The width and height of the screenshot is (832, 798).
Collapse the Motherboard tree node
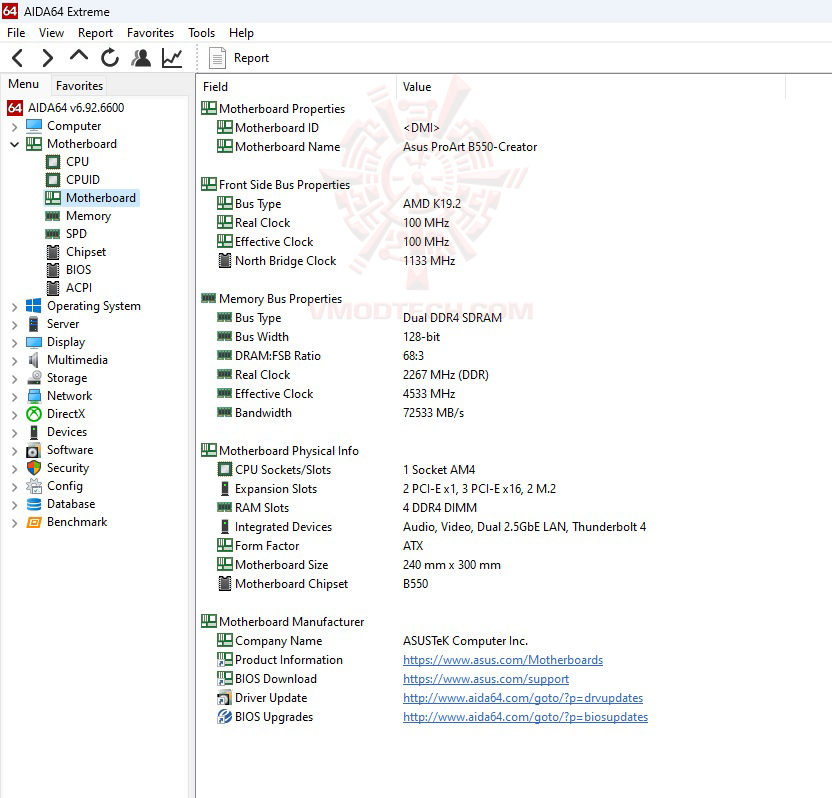tap(14, 144)
